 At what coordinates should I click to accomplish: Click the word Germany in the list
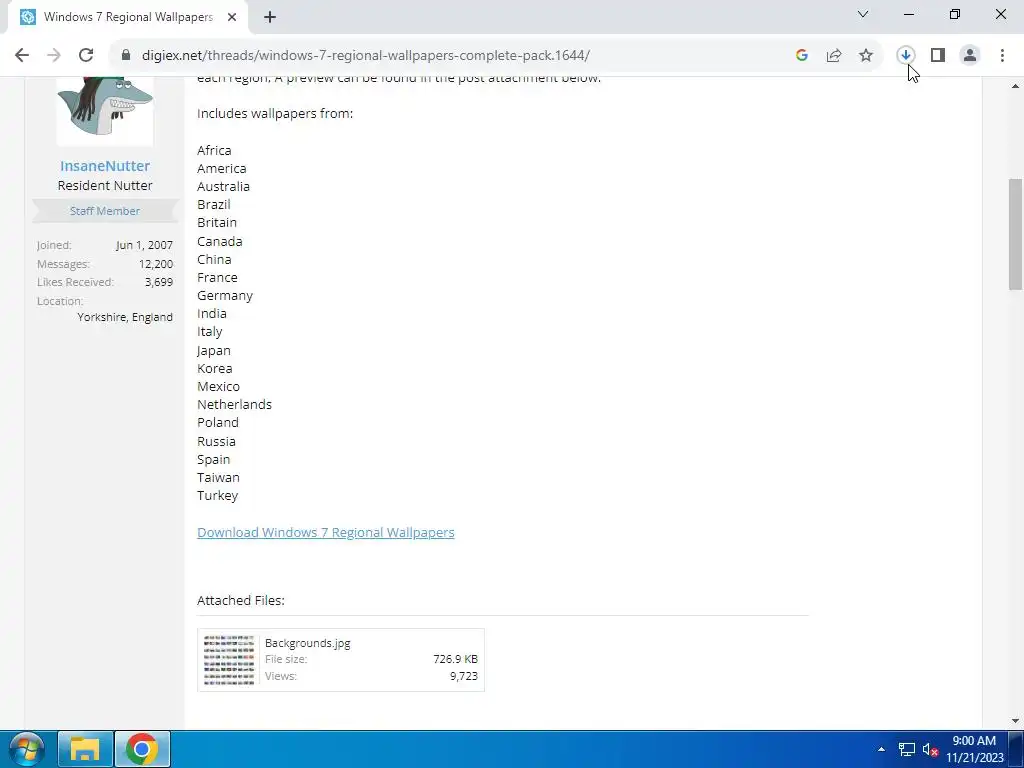225,296
